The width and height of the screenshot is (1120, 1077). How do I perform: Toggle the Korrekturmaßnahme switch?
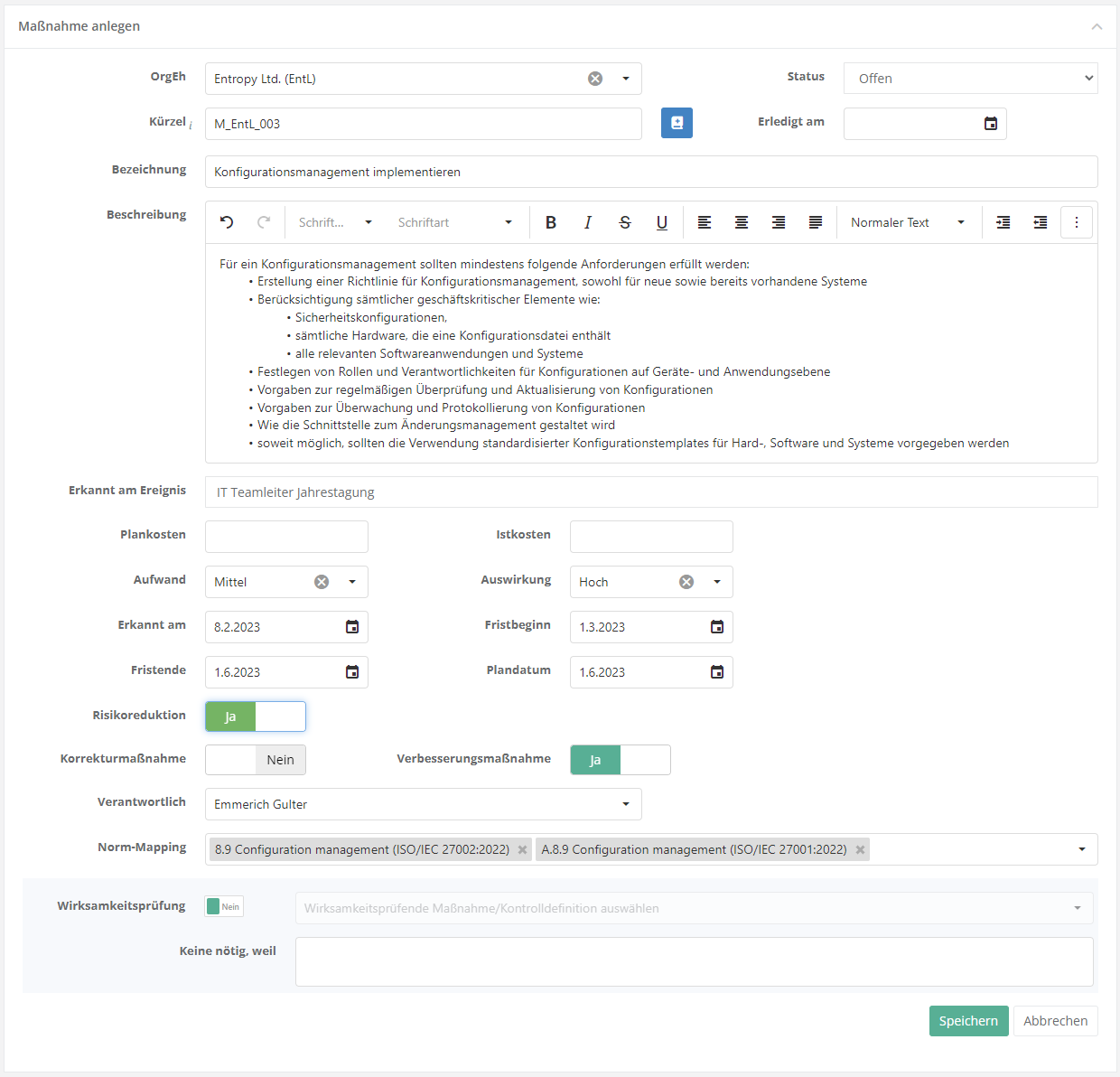point(256,760)
